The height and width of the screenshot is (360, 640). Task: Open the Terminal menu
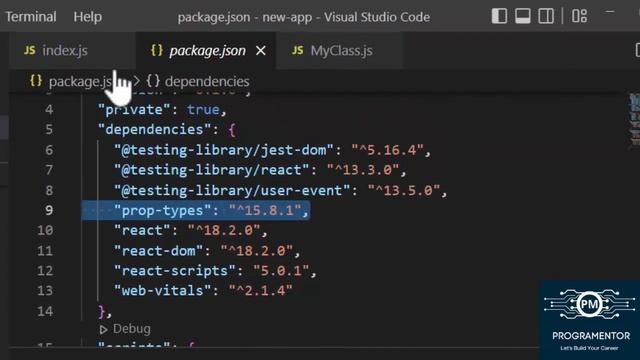[31, 17]
